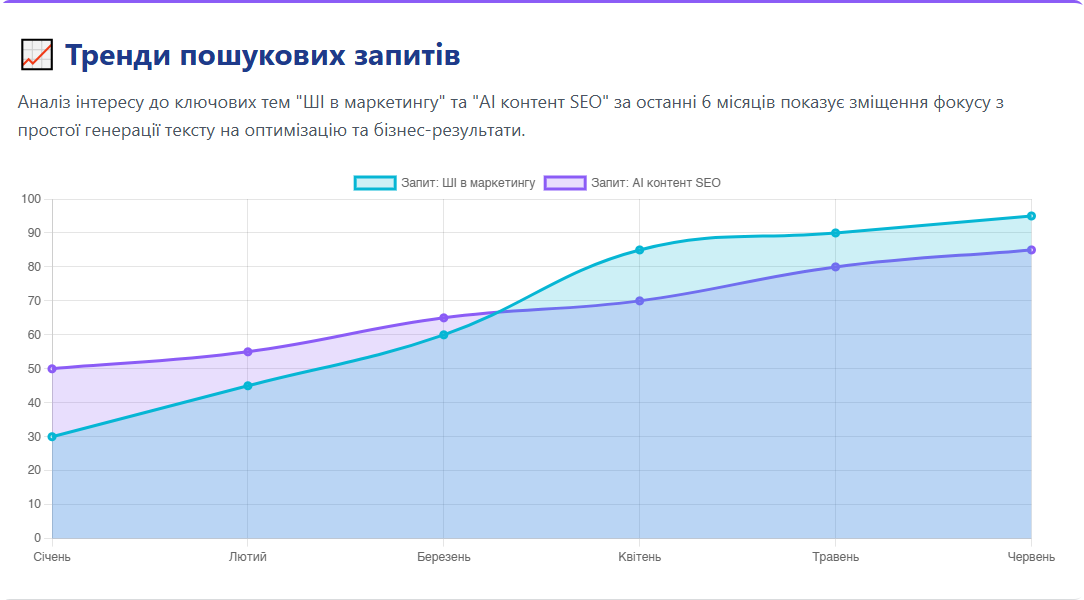
Task: Expand details on the Квітень data point
Action: click(x=640, y=251)
